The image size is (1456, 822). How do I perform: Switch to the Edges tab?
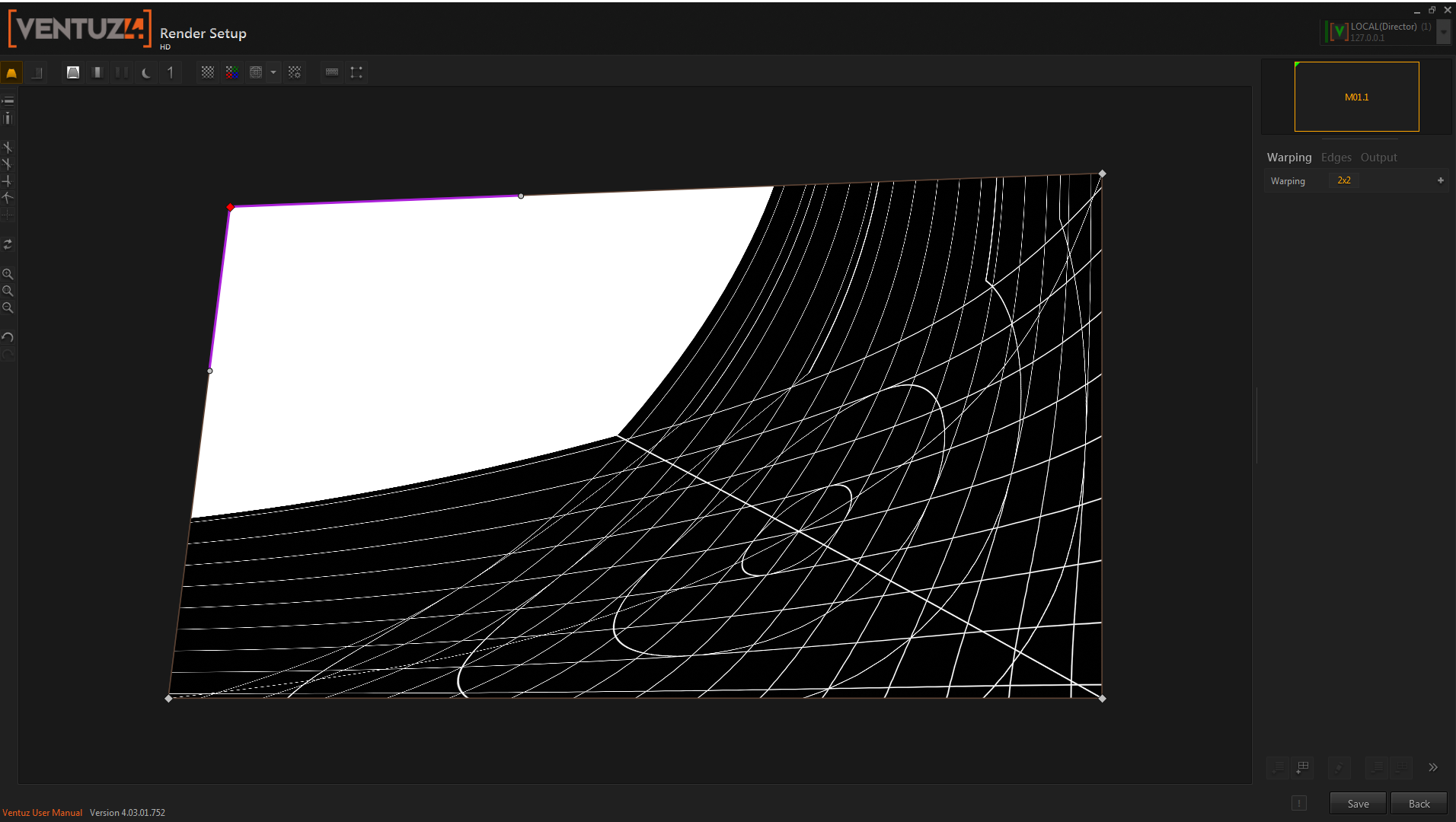point(1336,158)
